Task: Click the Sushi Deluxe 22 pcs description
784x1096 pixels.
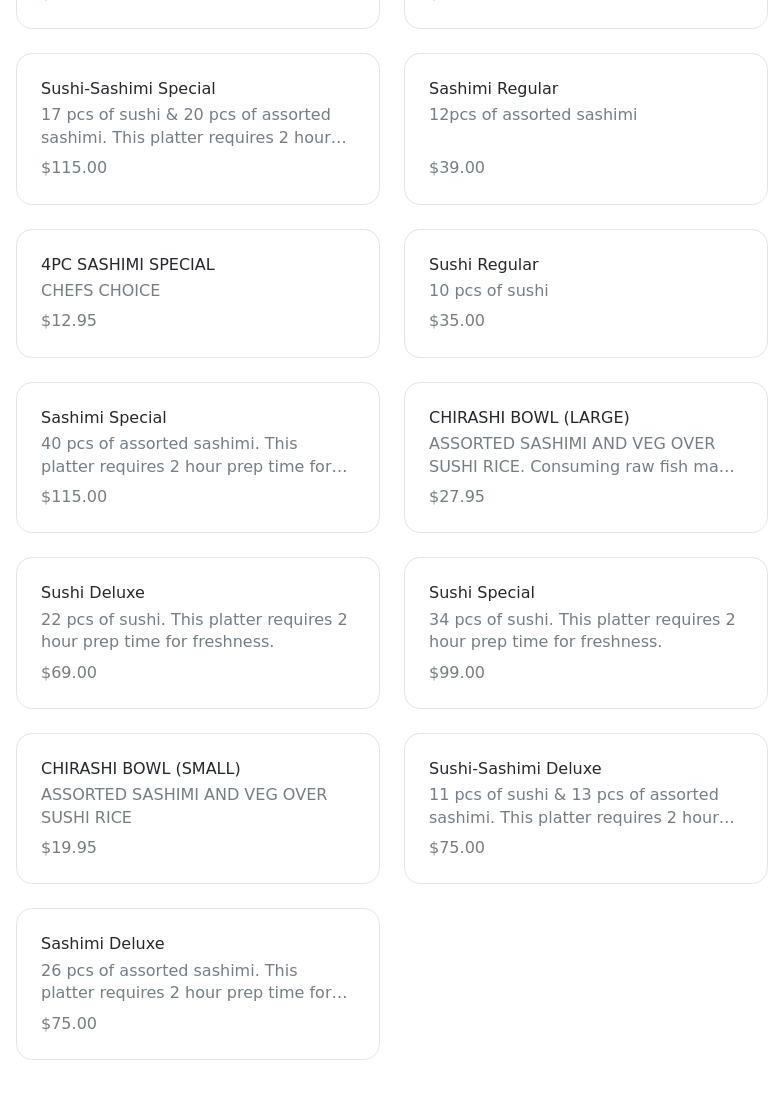Action: (194, 630)
